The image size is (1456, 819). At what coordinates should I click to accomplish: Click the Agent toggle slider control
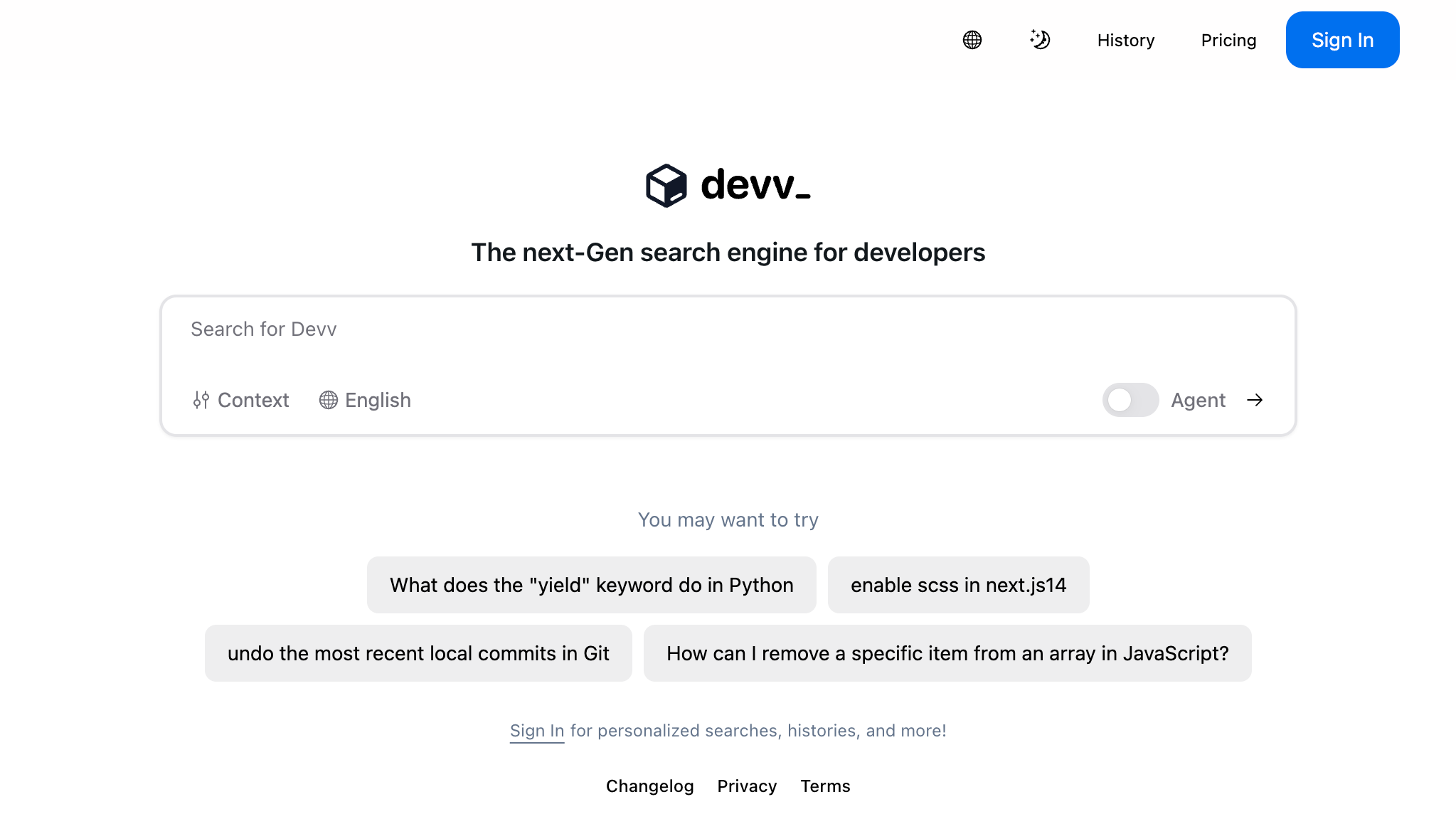[1130, 400]
